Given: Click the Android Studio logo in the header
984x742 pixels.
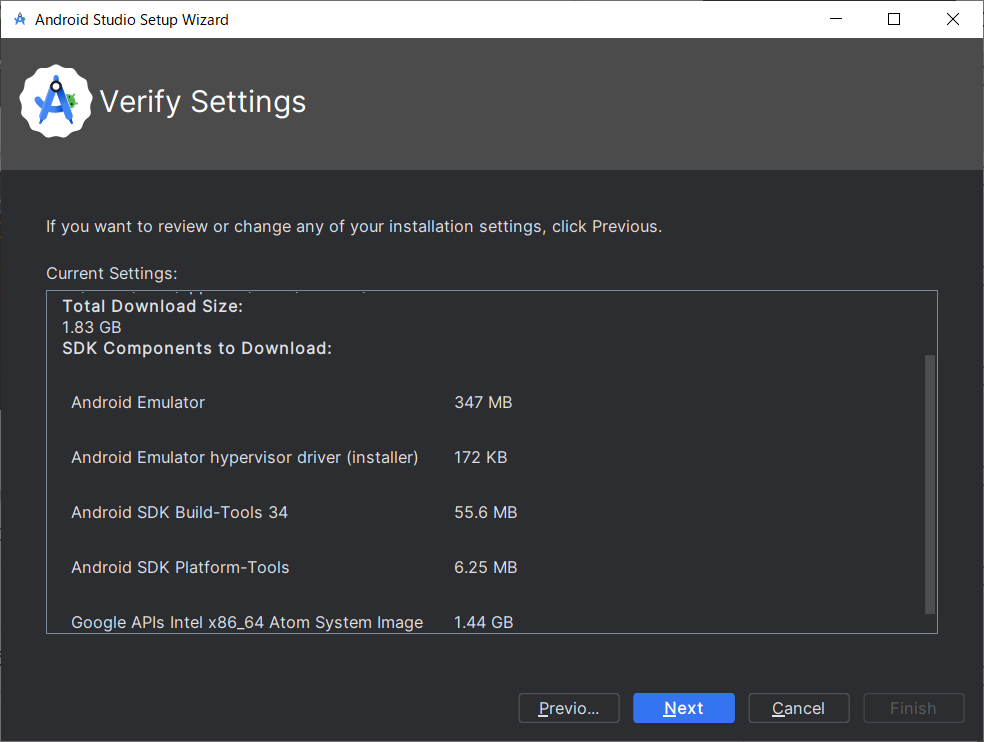Looking at the screenshot, I should pyautogui.click(x=56, y=102).
